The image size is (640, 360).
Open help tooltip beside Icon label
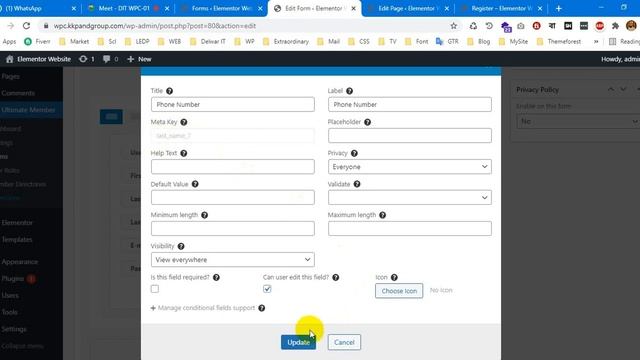[394, 277]
